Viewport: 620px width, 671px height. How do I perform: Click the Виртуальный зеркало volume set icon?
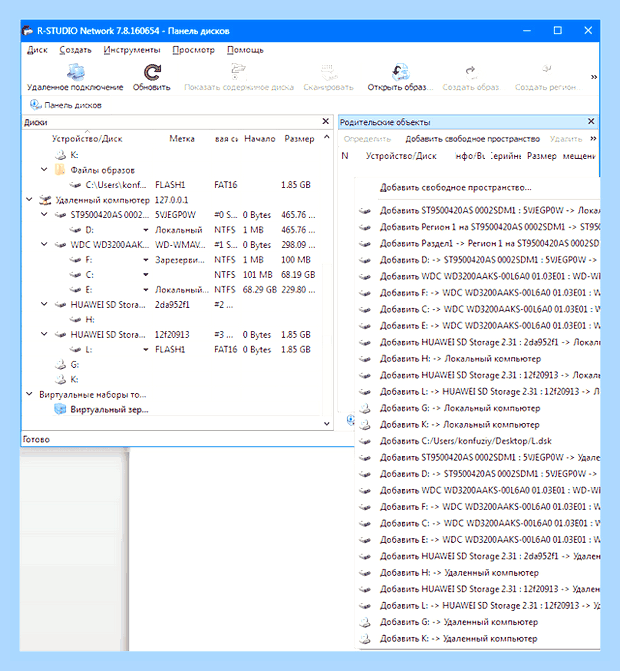60,410
